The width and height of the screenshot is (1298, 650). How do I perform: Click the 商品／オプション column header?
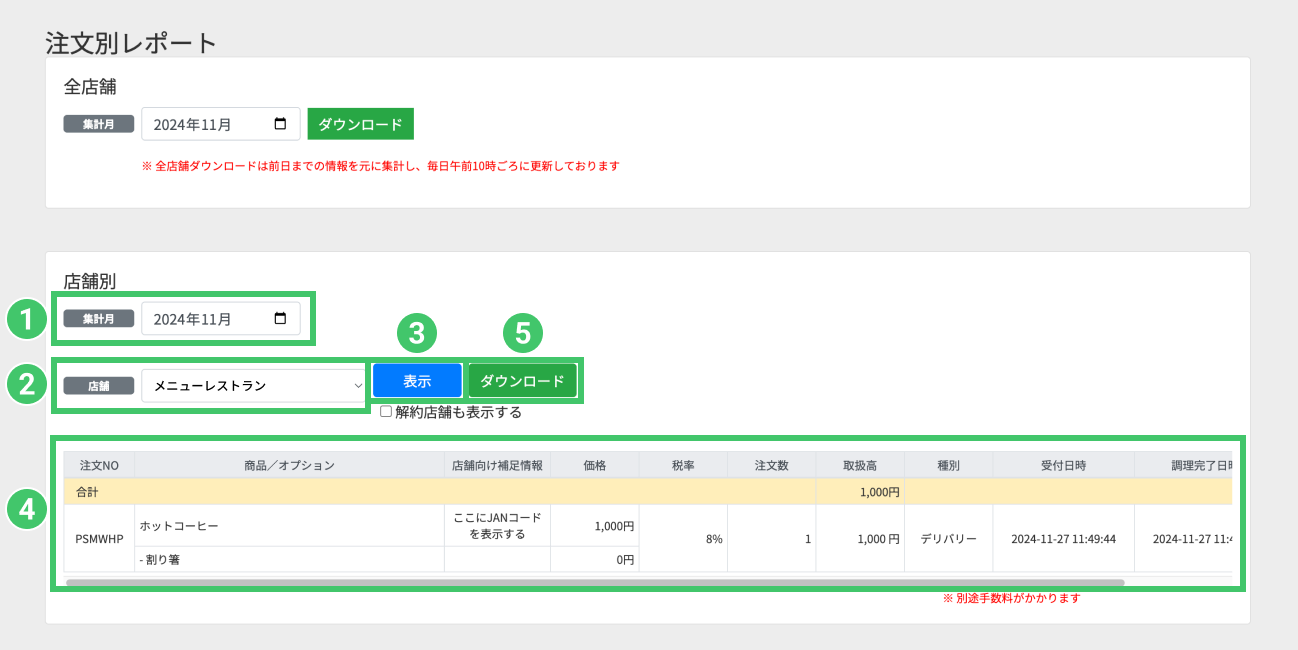pyautogui.click(x=289, y=465)
